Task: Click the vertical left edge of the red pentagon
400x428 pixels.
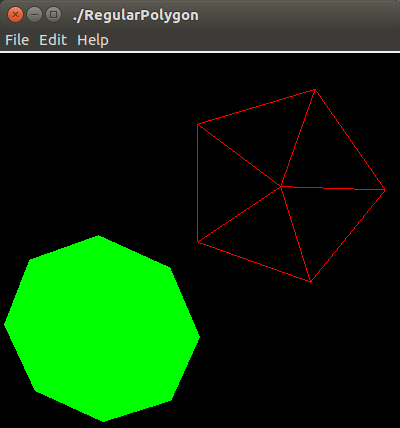Action: (198, 183)
